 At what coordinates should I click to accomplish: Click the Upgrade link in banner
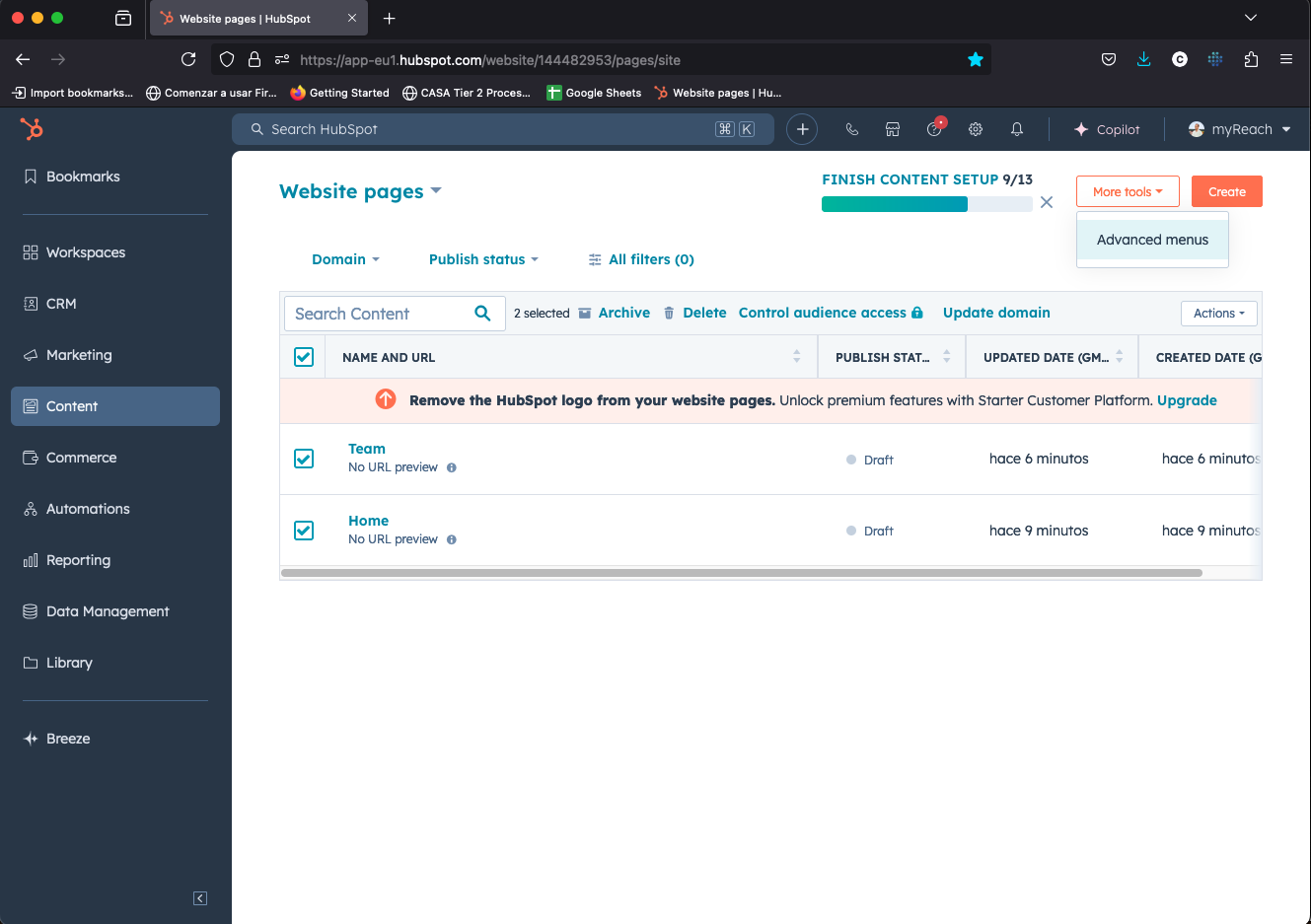click(1187, 400)
